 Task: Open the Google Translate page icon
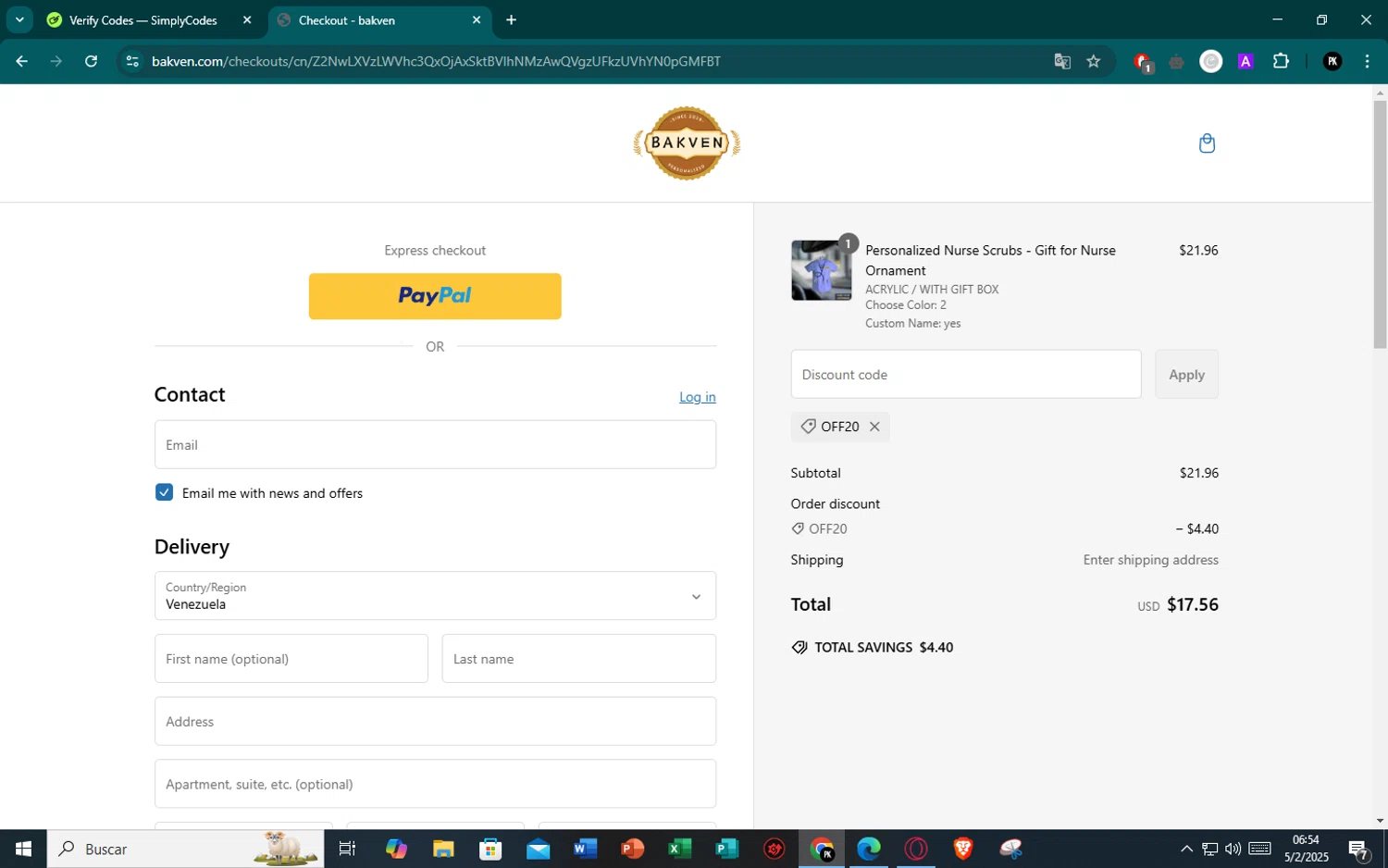point(1062,61)
